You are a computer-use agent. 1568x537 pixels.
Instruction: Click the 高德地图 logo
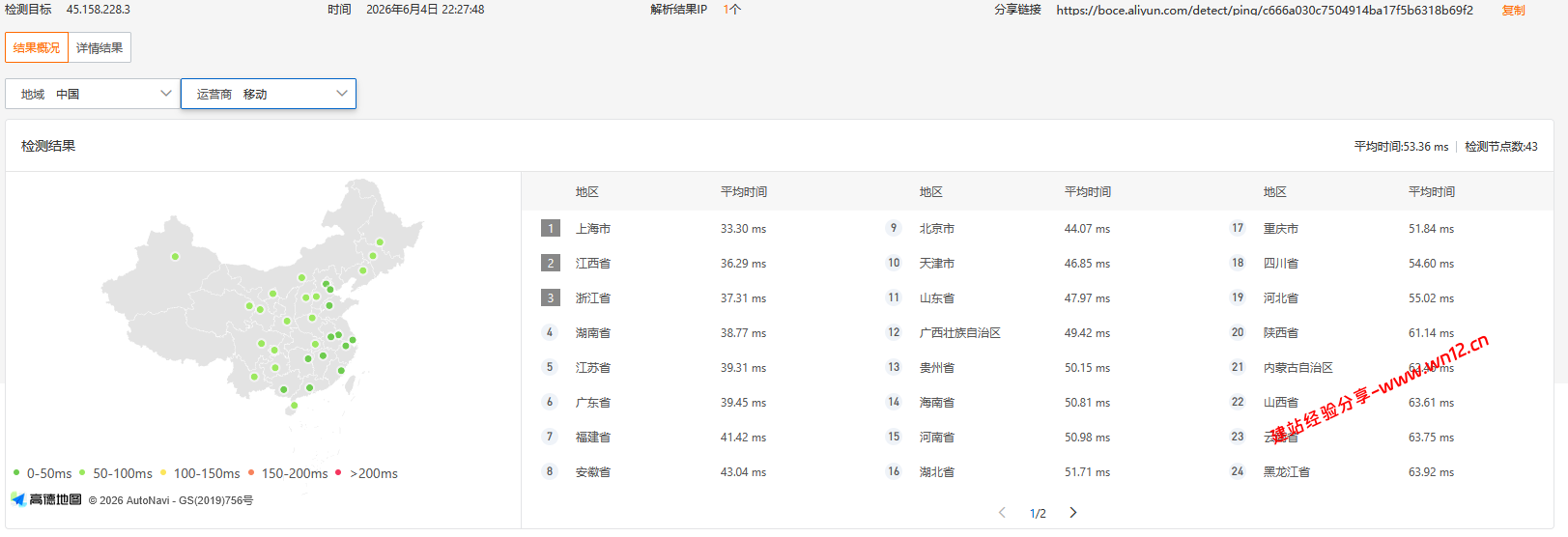[x=46, y=499]
